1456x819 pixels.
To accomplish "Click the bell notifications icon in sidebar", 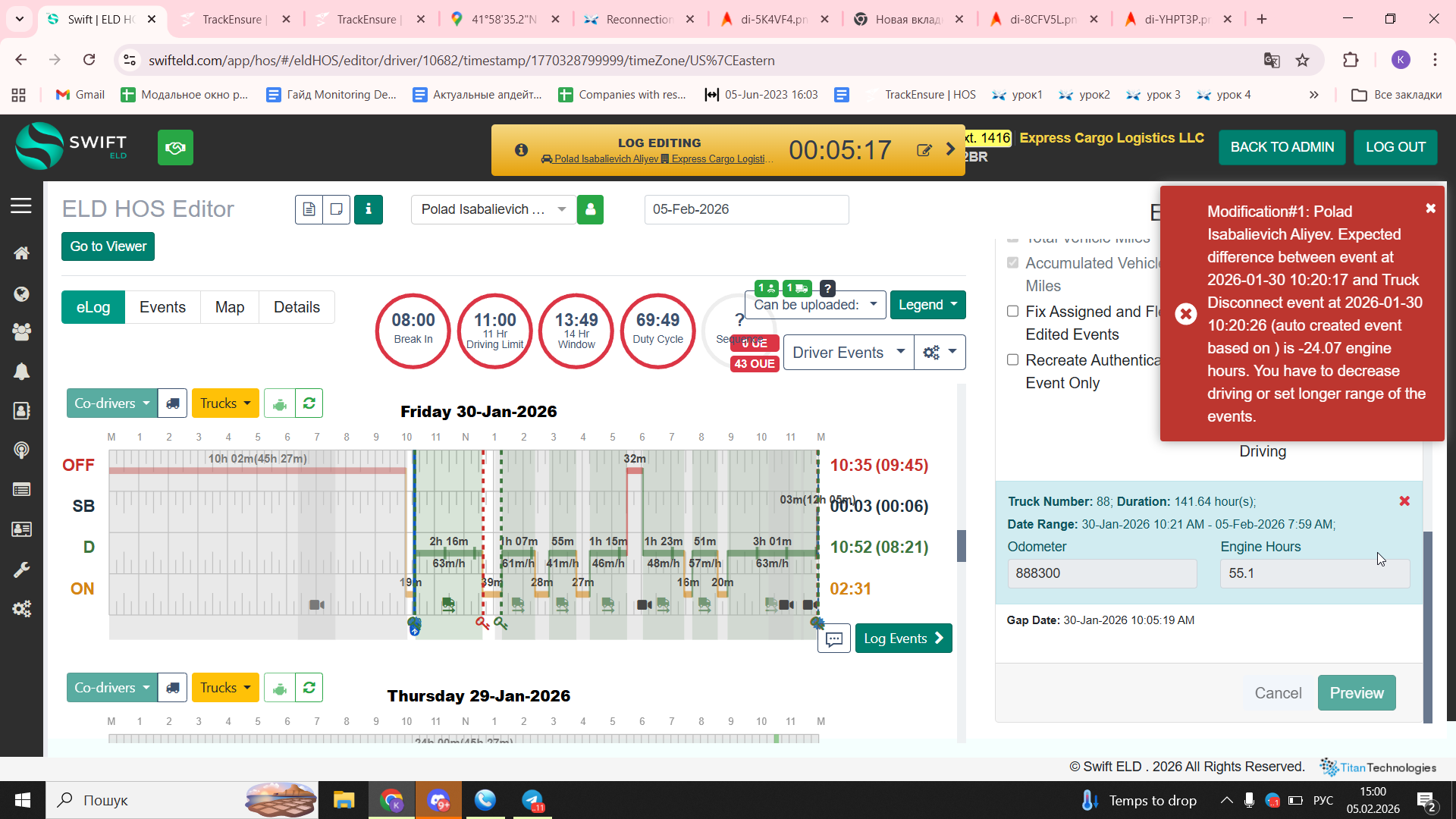I will pyautogui.click(x=21, y=371).
